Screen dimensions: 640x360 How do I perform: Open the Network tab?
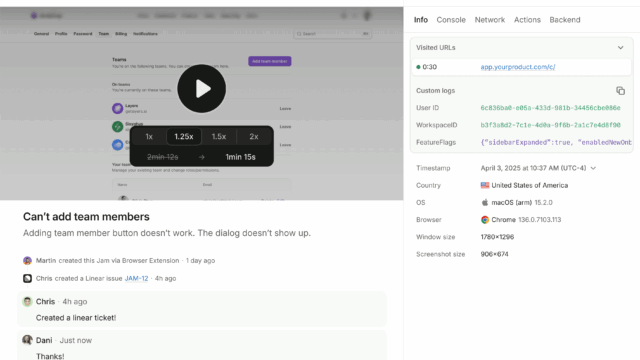(490, 20)
